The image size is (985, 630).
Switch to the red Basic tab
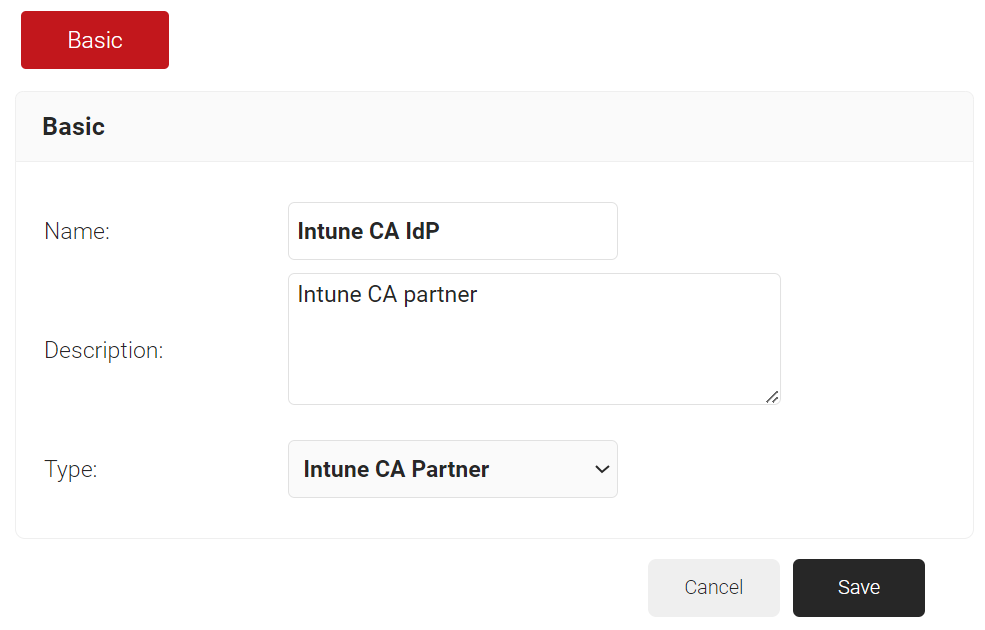click(x=95, y=40)
